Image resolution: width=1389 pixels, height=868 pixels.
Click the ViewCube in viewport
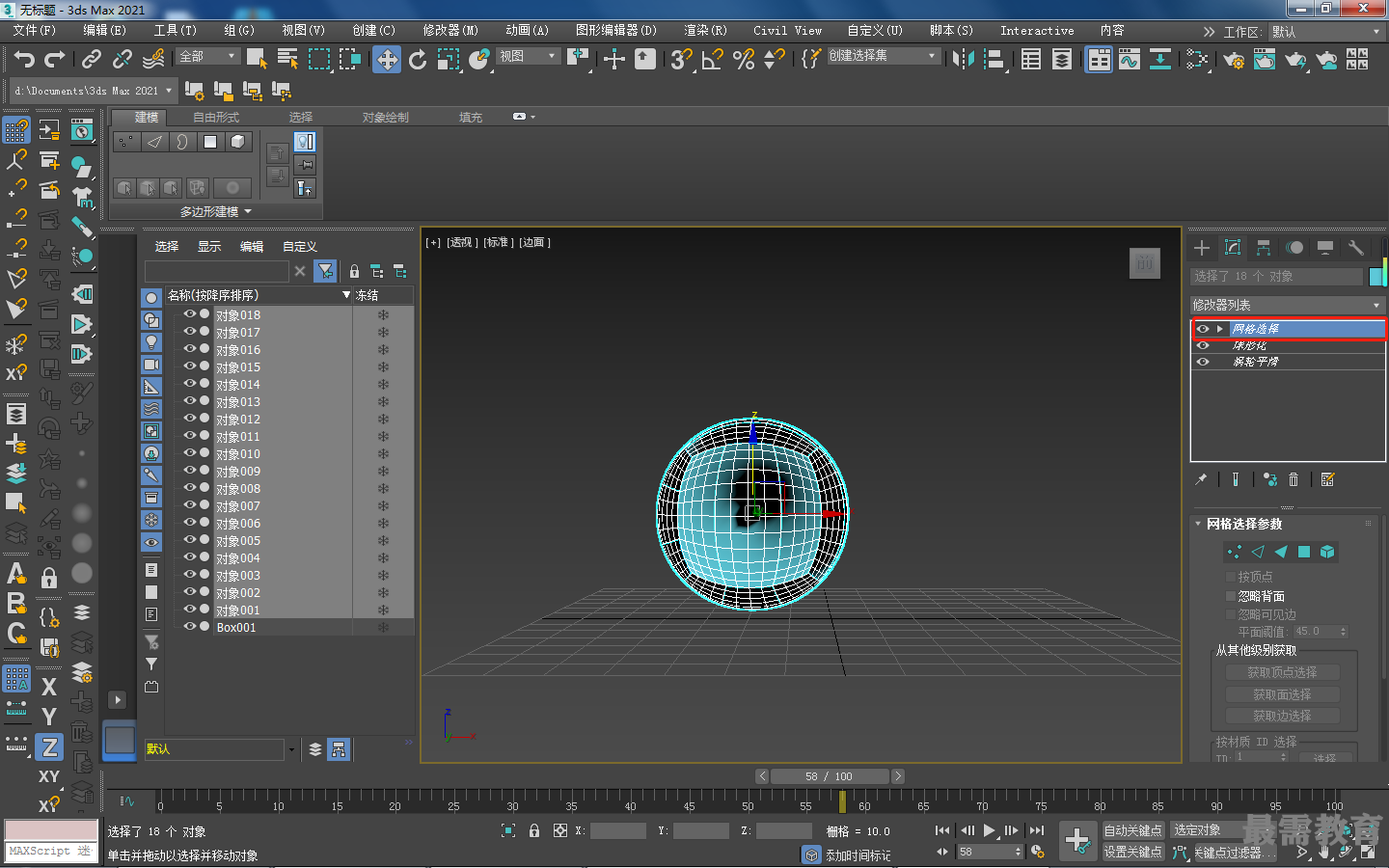[x=1145, y=263]
